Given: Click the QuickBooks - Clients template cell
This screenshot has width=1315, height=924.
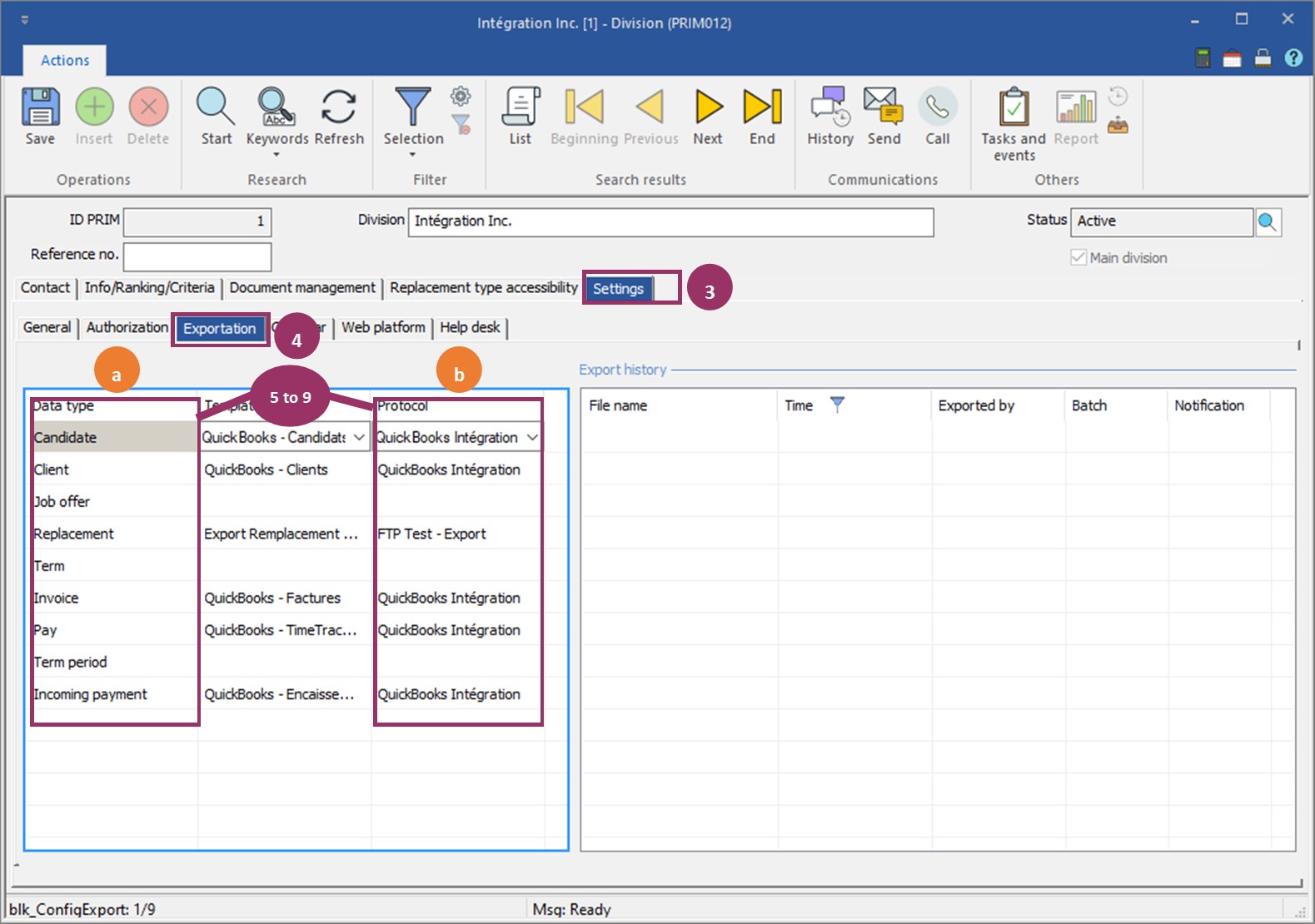Looking at the screenshot, I should (284, 469).
